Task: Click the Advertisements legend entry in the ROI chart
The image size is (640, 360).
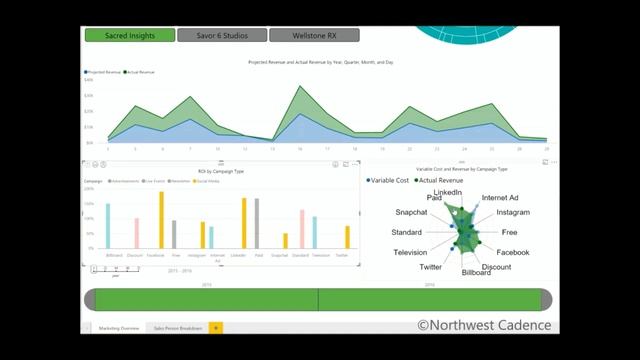Action: click(124, 181)
